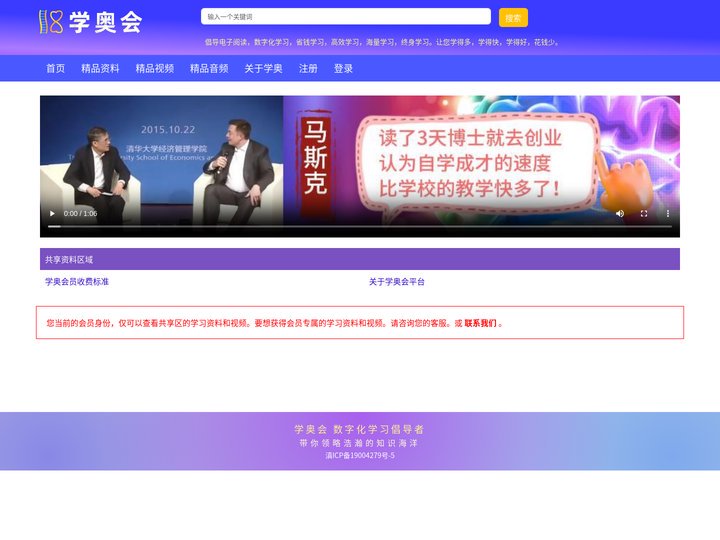This screenshot has height=540, width=720.
Task: Mute the video with the volume icon
Action: coord(620,213)
